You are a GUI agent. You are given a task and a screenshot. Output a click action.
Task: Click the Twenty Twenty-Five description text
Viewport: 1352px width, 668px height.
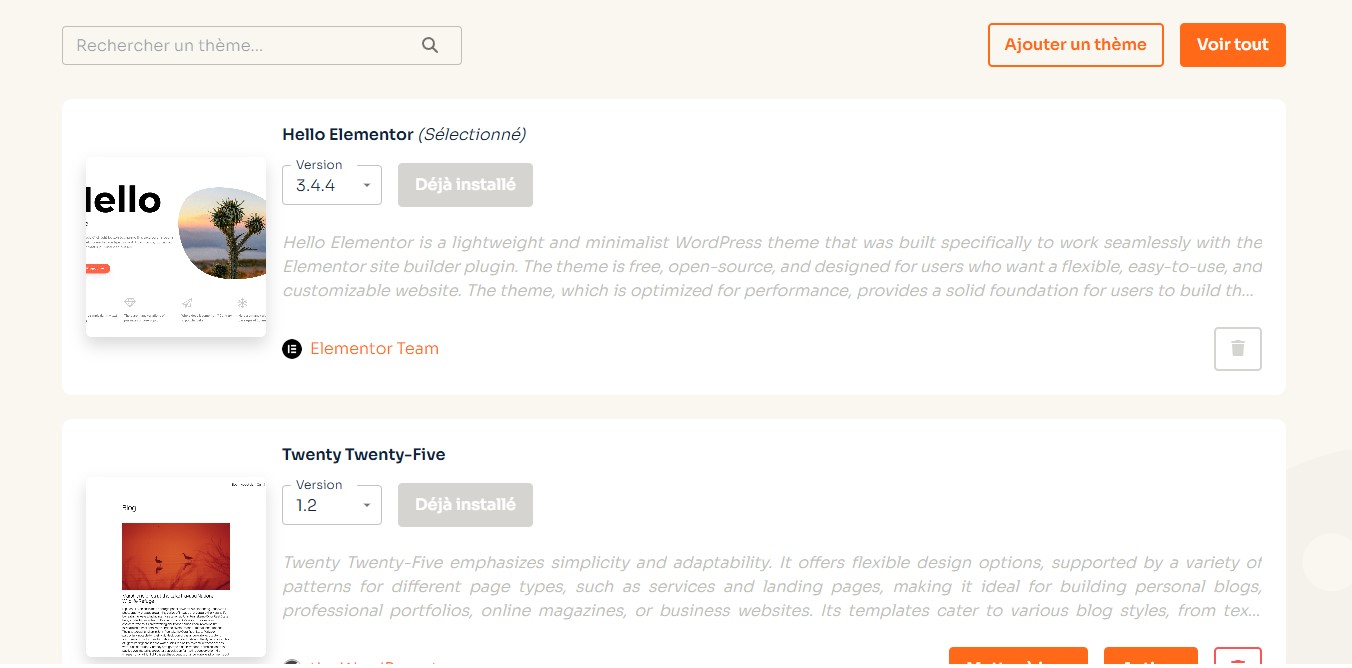[771, 587]
